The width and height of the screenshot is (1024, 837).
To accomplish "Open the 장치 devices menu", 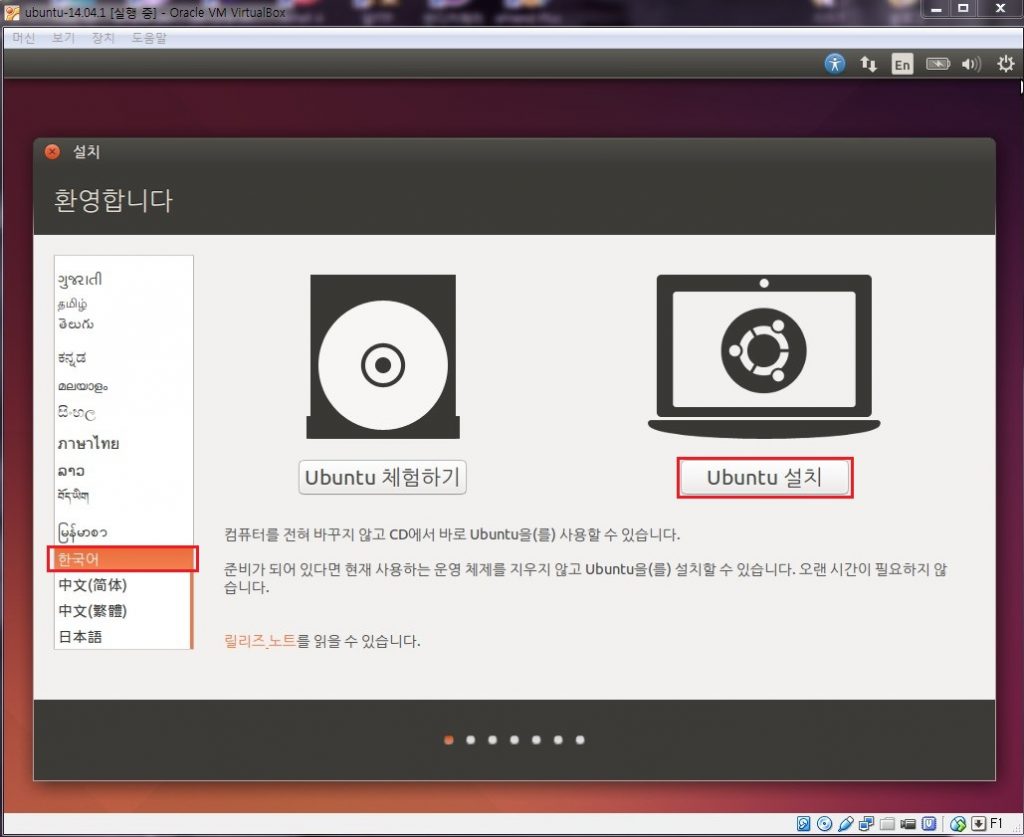I will [x=103, y=38].
